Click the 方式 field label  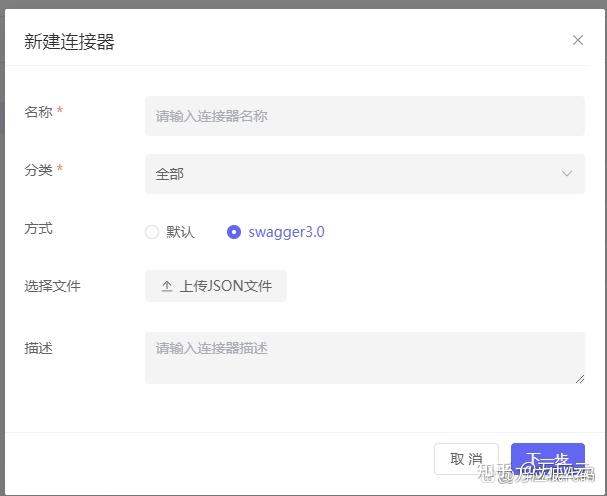coord(38,228)
